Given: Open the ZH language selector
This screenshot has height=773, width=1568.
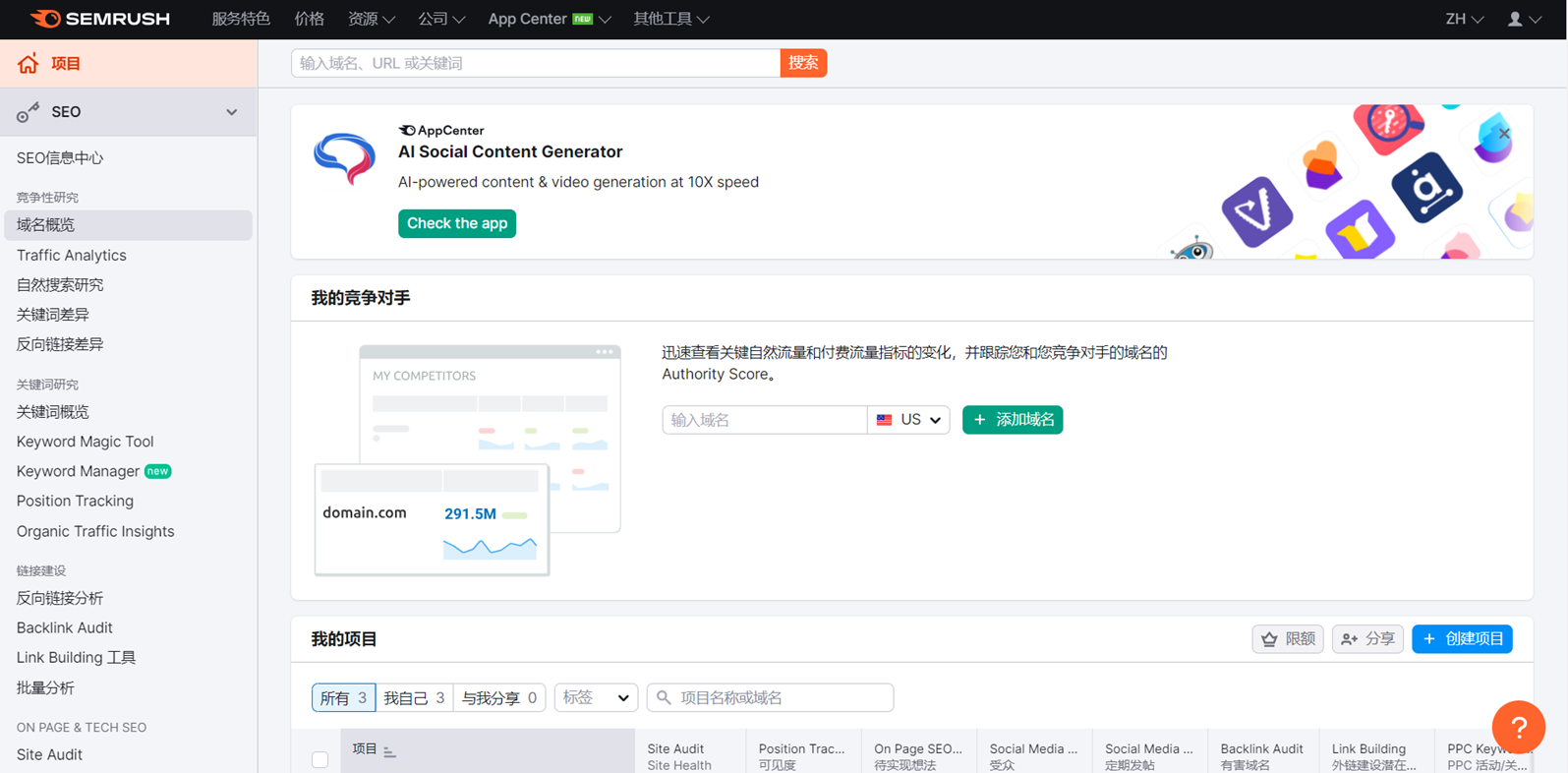Looking at the screenshot, I should tap(1464, 19).
